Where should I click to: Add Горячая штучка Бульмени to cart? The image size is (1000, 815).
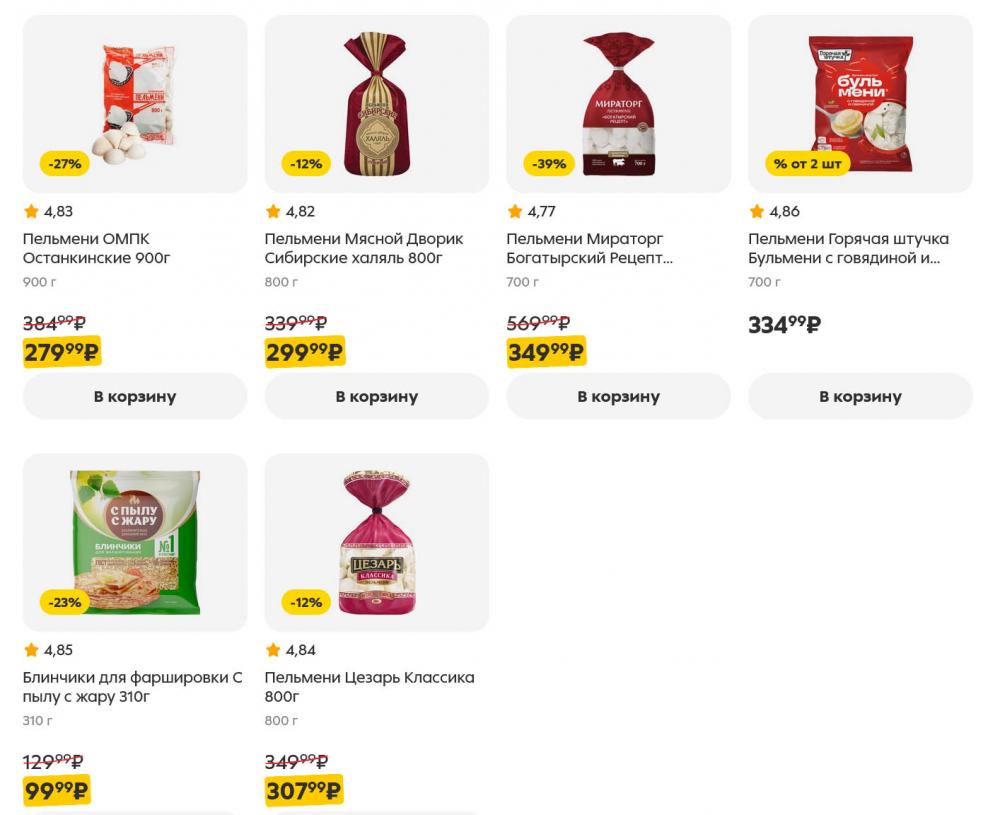(860, 396)
